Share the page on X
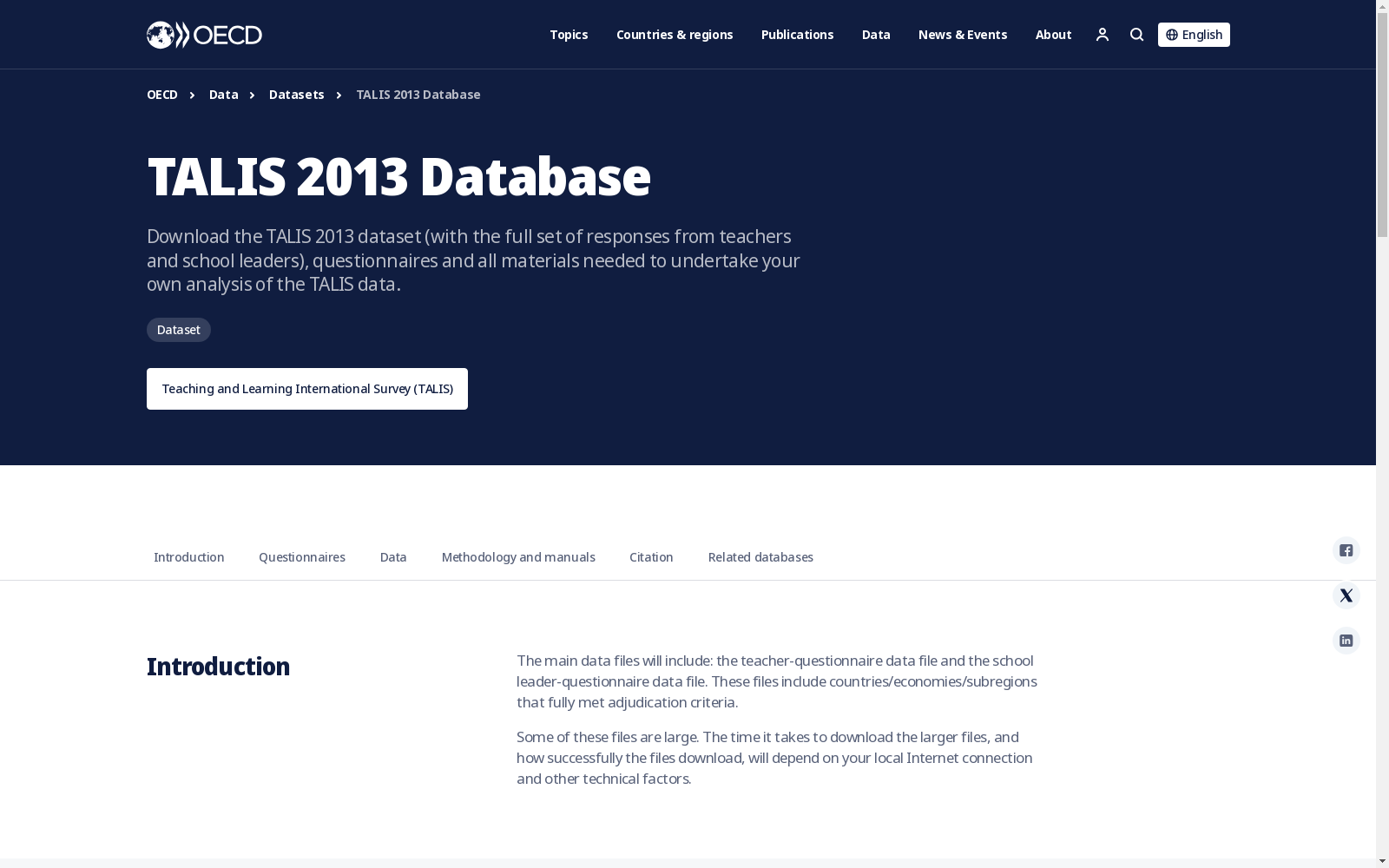 pos(1346,595)
